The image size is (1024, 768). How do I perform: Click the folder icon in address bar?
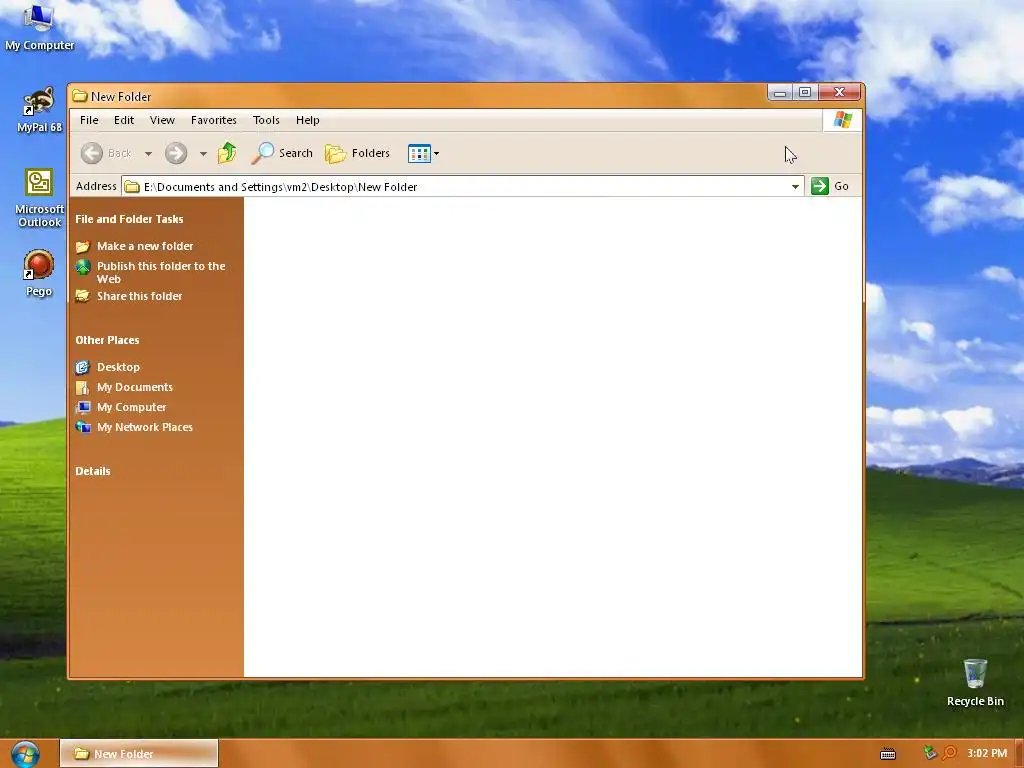coord(132,187)
